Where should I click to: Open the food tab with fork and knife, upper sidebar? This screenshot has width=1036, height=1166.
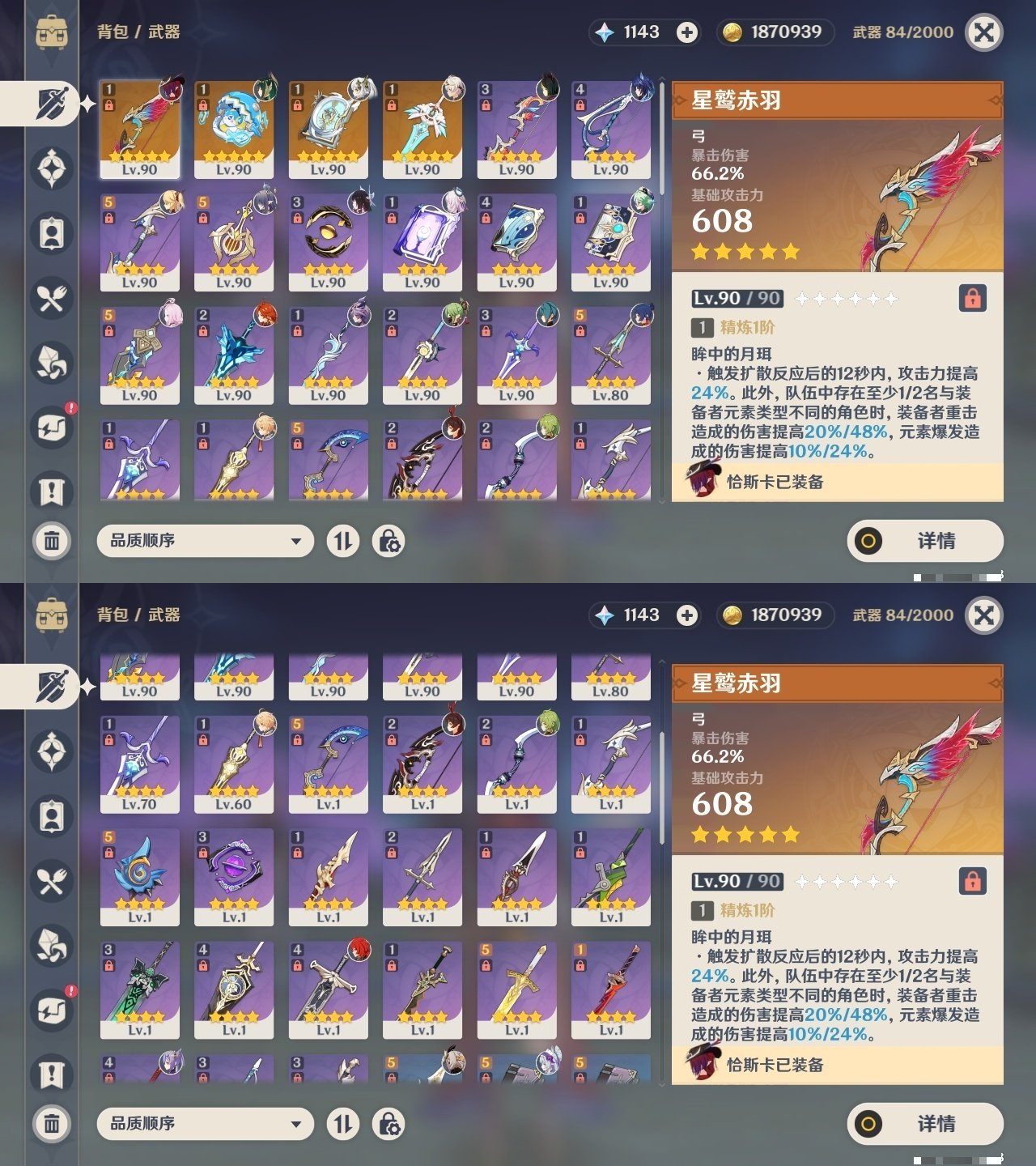(52, 299)
